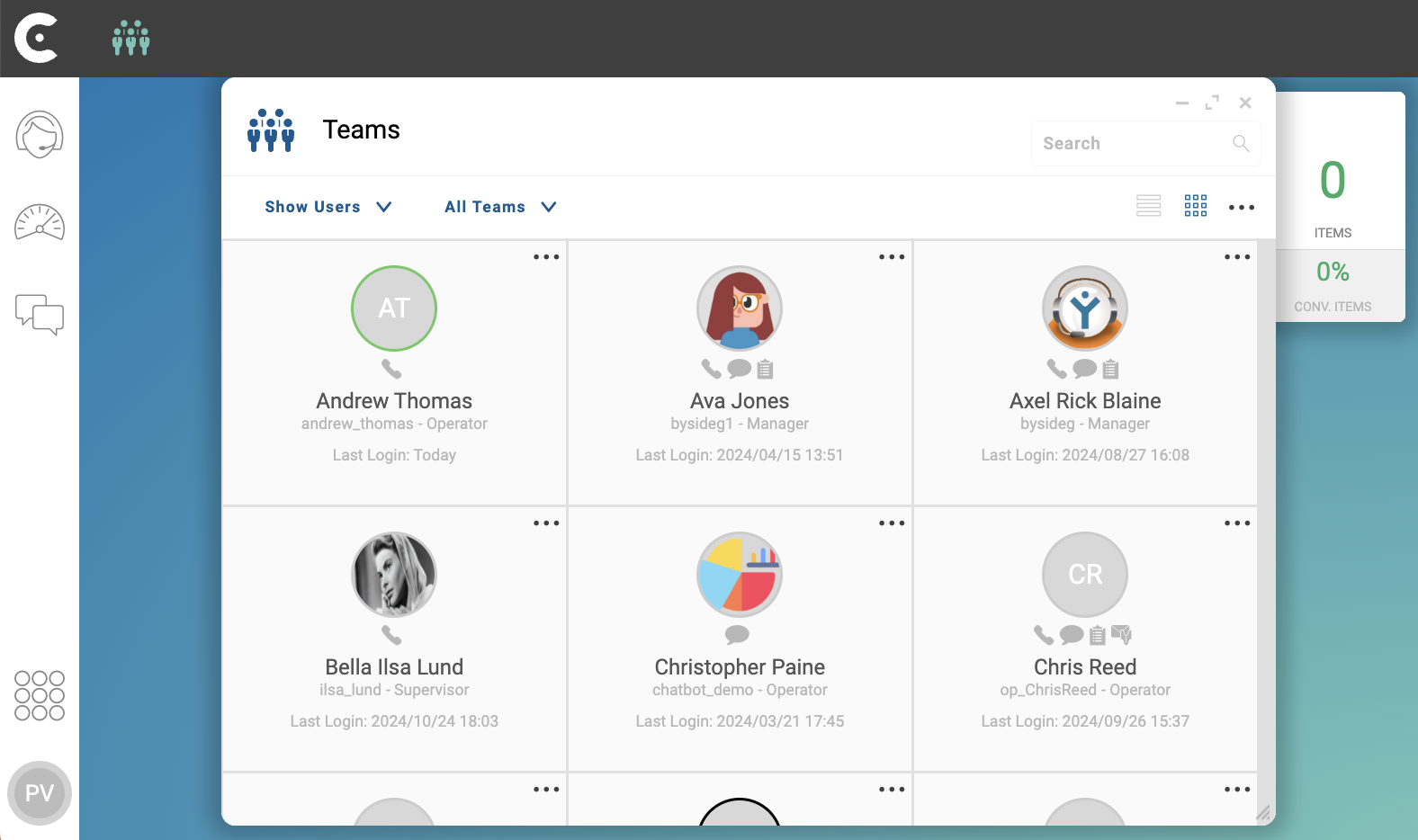Select Bella Ilsa Lund photo avatar

click(394, 575)
